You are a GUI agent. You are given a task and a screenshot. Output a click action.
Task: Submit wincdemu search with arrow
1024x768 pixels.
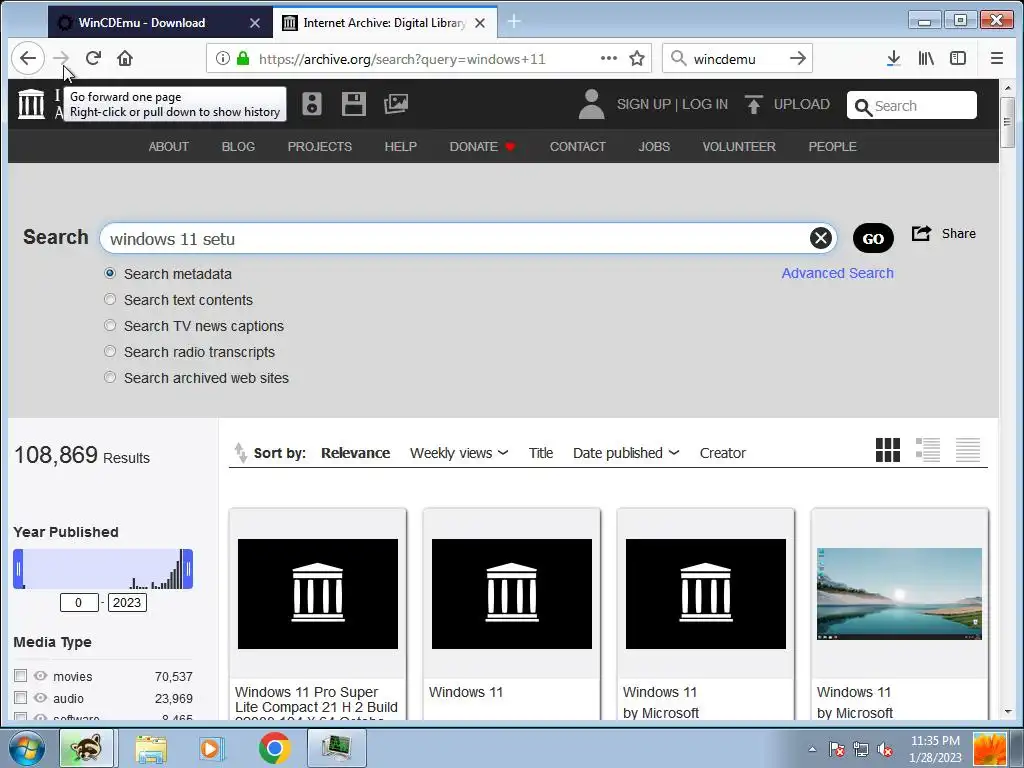pos(797,58)
